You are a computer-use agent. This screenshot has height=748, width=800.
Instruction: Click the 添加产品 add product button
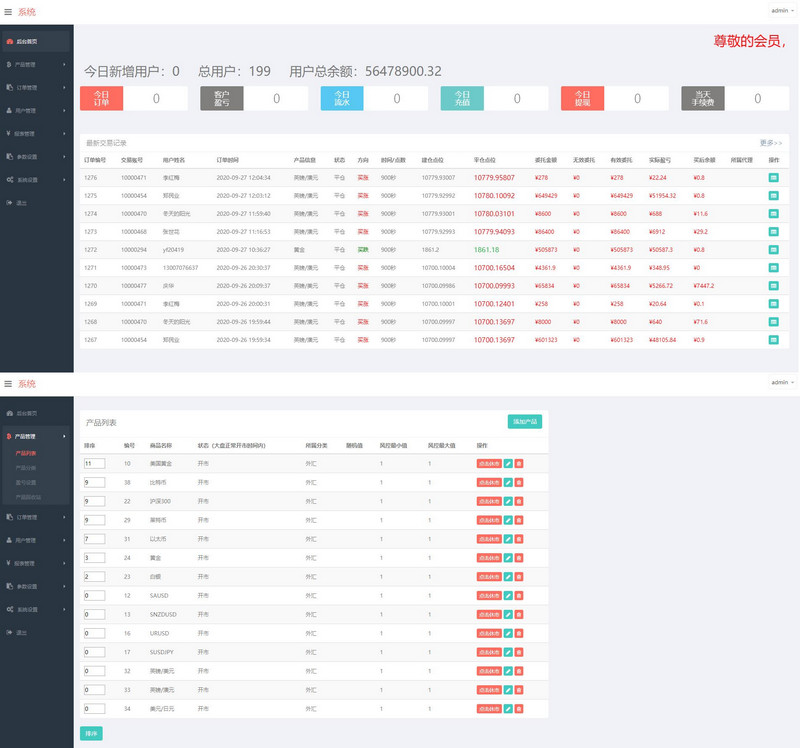click(524, 421)
